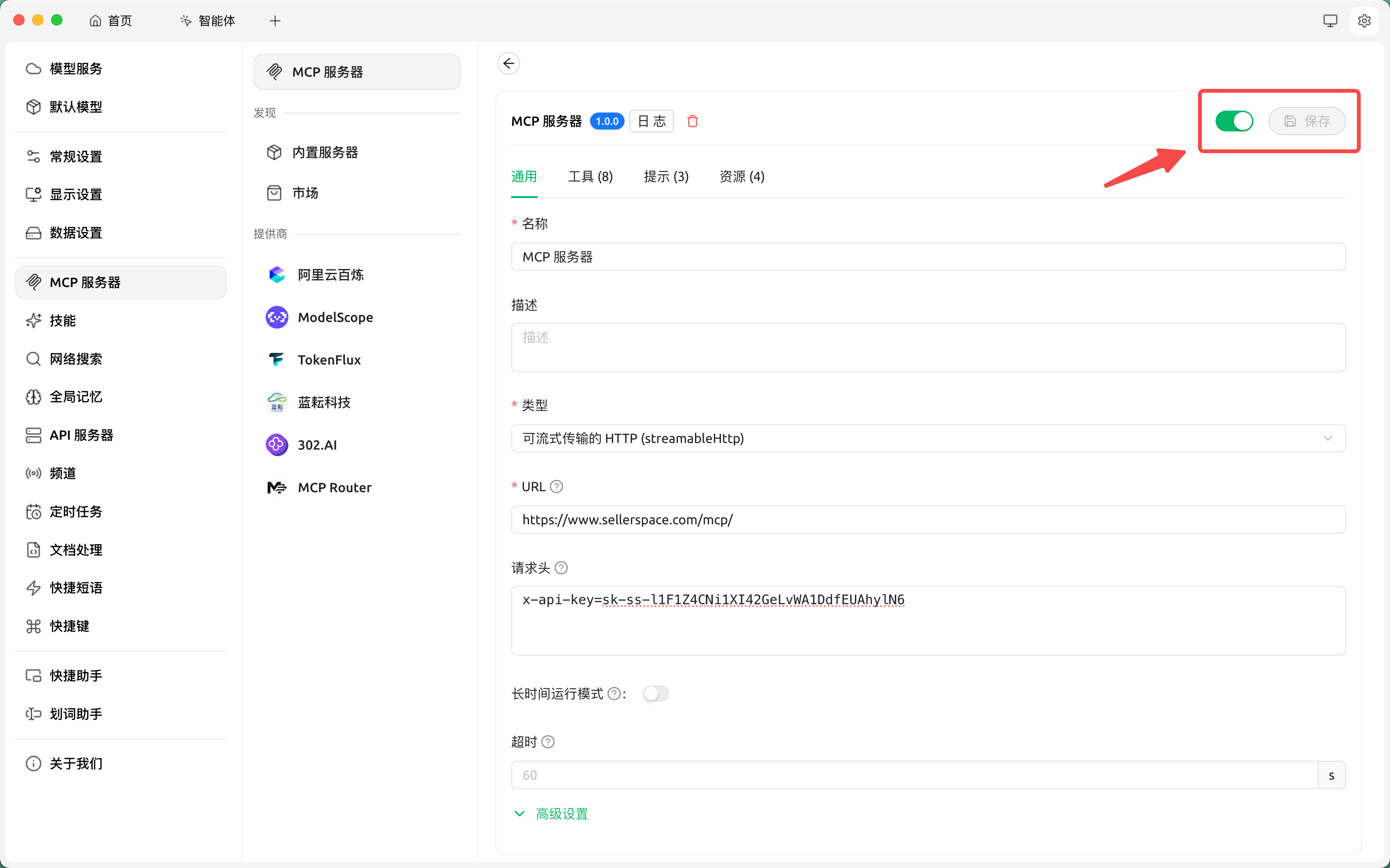
Task: Open 显示设置 in sidebar
Action: click(x=121, y=195)
